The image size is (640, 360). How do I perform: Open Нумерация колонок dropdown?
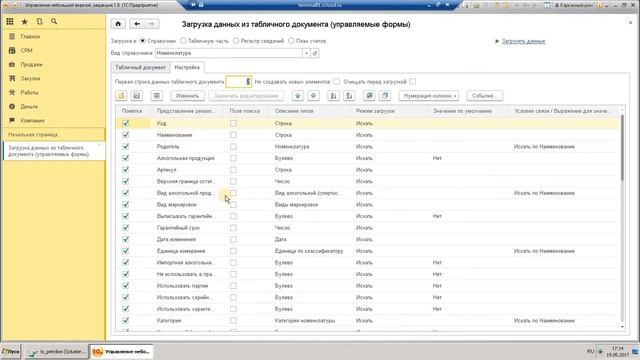pos(429,96)
